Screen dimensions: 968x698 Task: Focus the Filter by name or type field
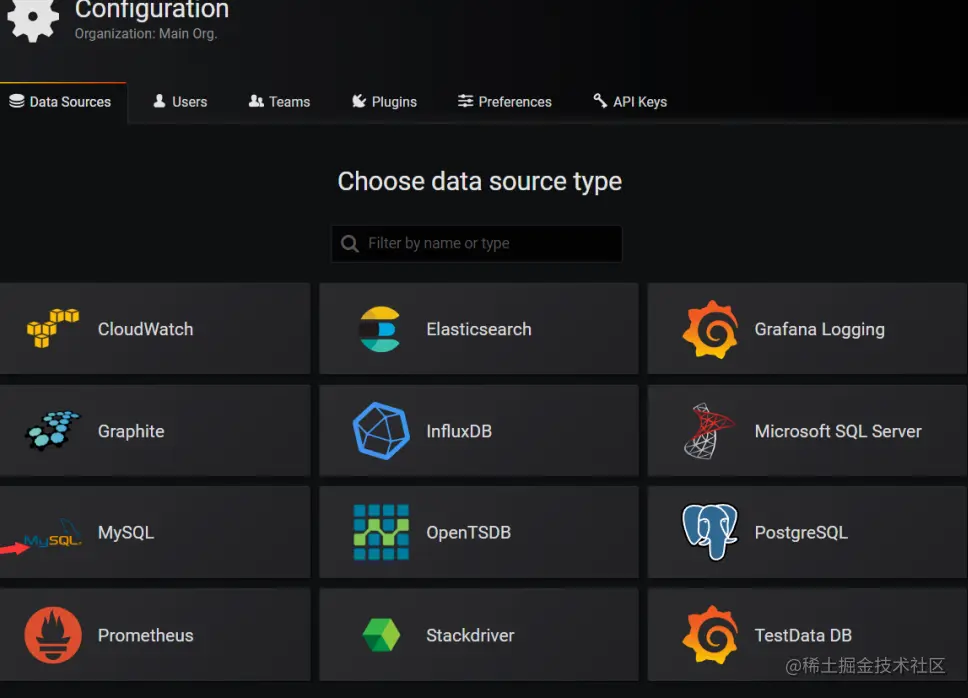coord(477,244)
